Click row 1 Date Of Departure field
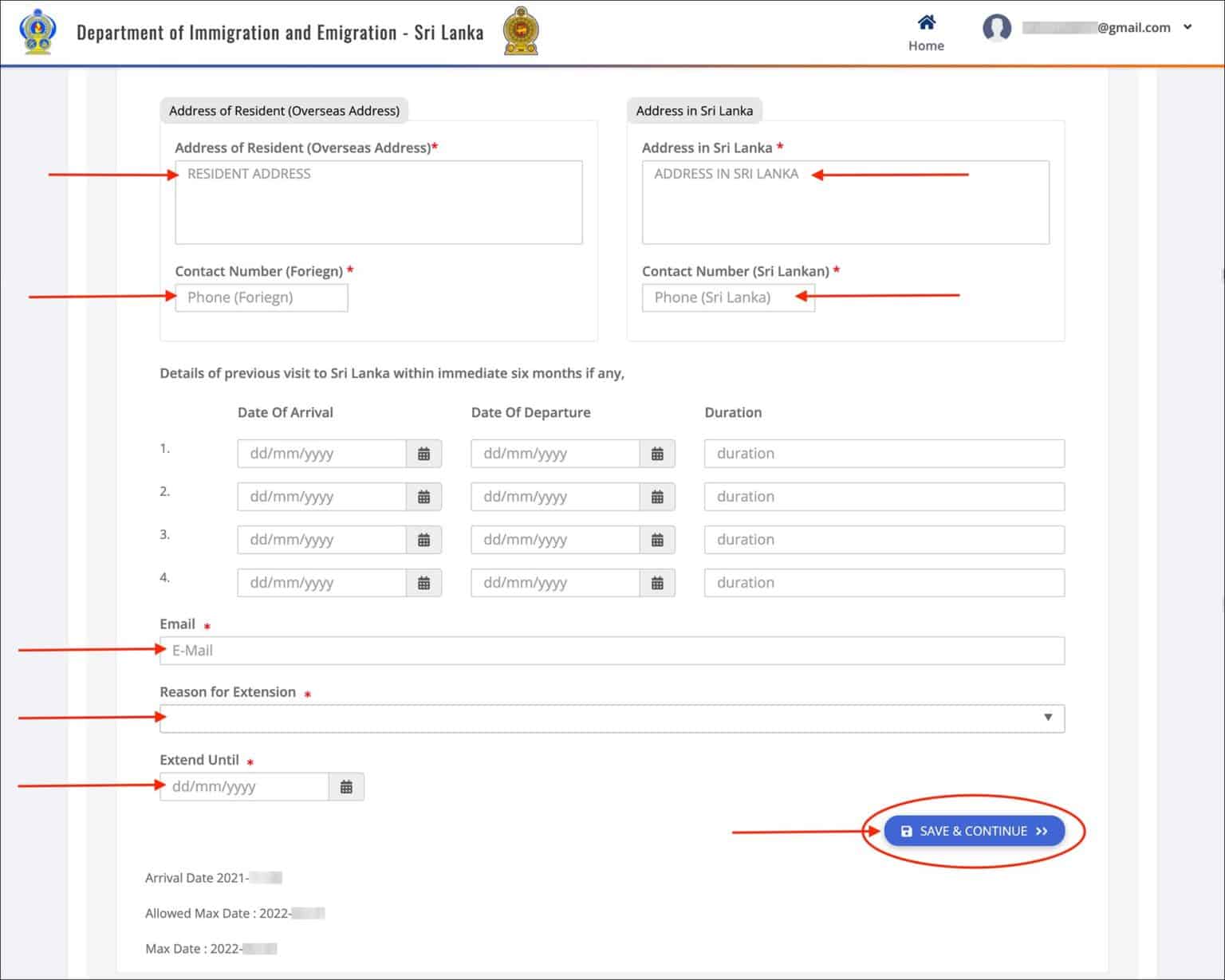 point(555,454)
